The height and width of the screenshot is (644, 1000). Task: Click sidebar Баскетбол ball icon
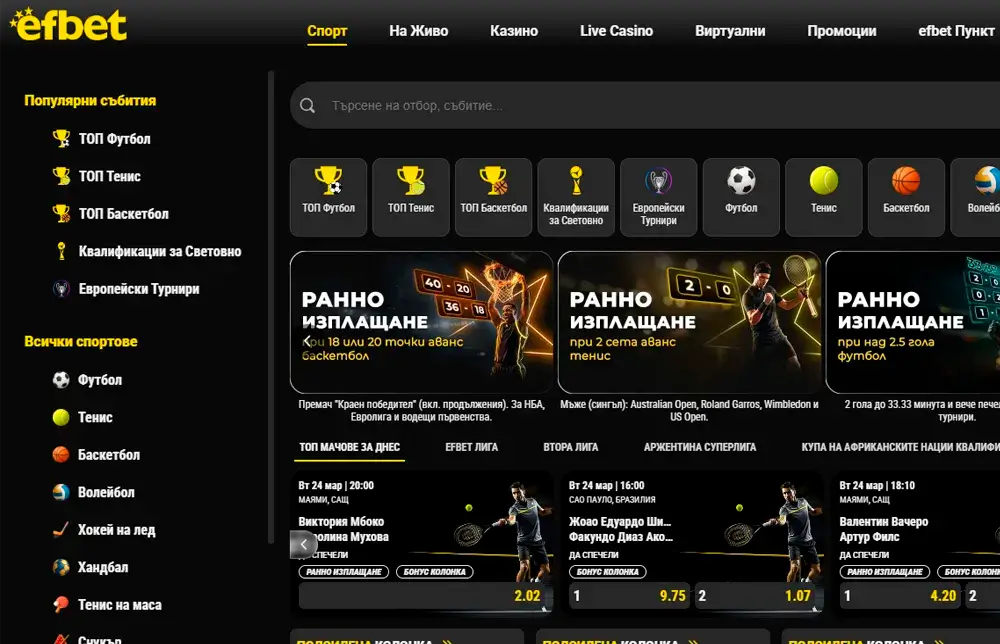coord(61,455)
